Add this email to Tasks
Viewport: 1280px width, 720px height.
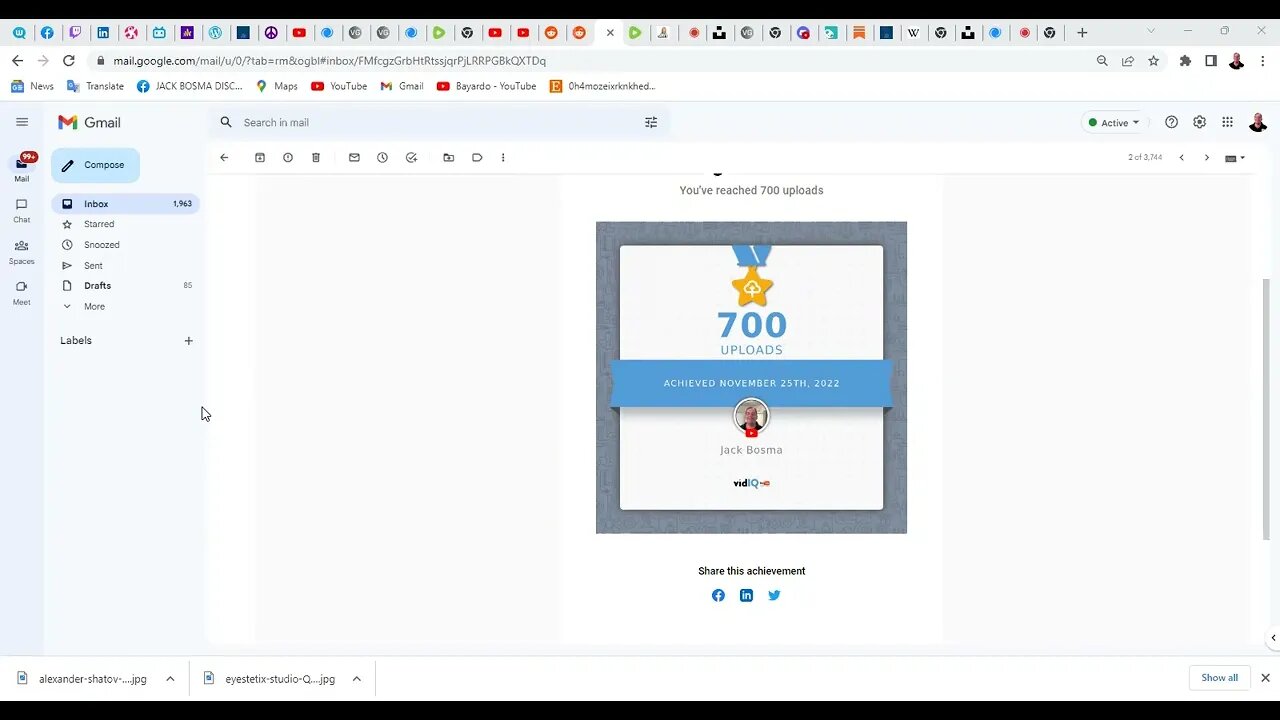tap(411, 158)
